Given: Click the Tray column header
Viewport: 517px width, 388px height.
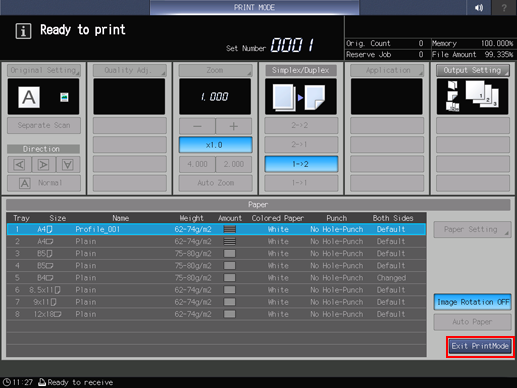Looking at the screenshot, I should (x=21, y=218).
